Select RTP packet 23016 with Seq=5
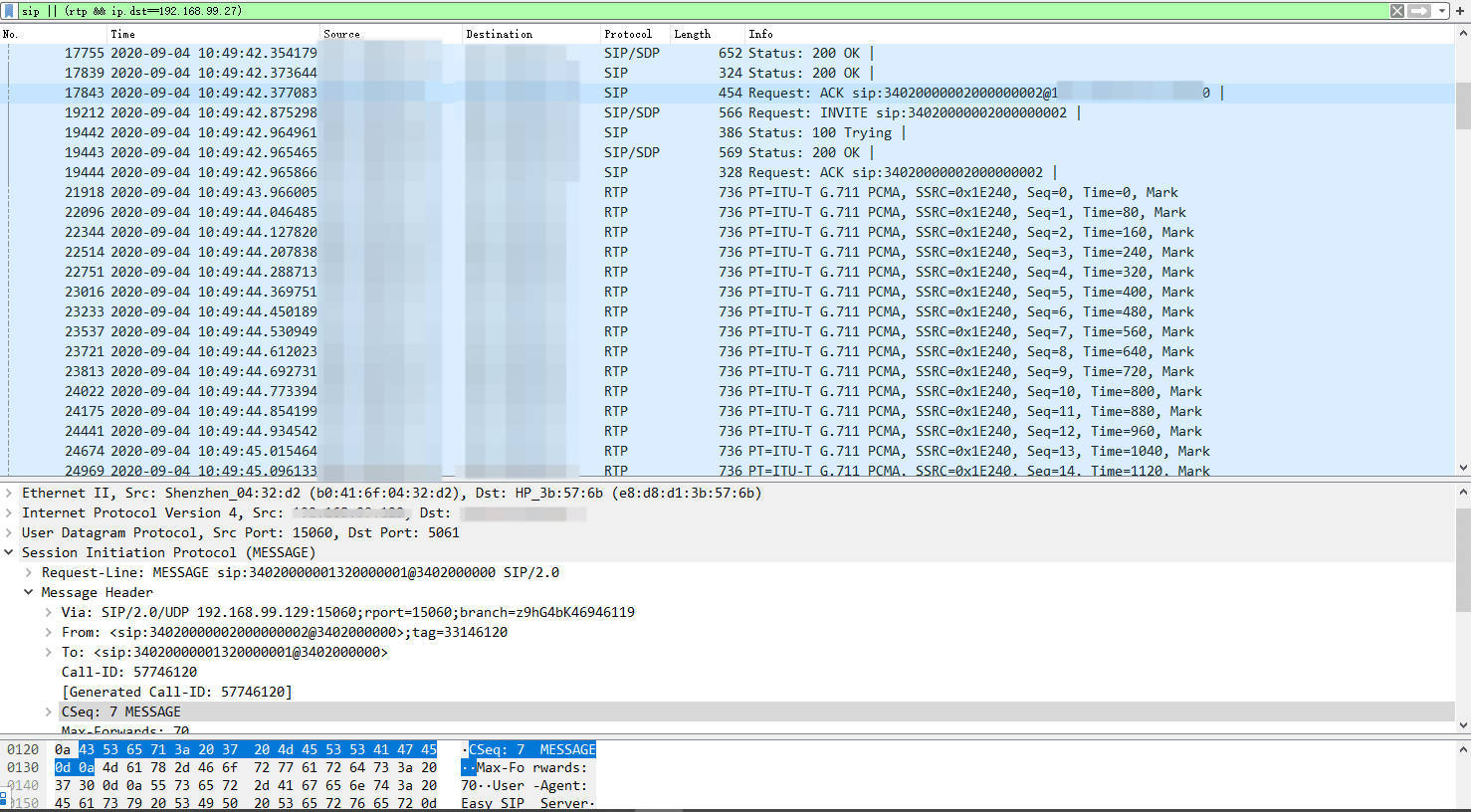This screenshot has height=812, width=1471. (727, 292)
